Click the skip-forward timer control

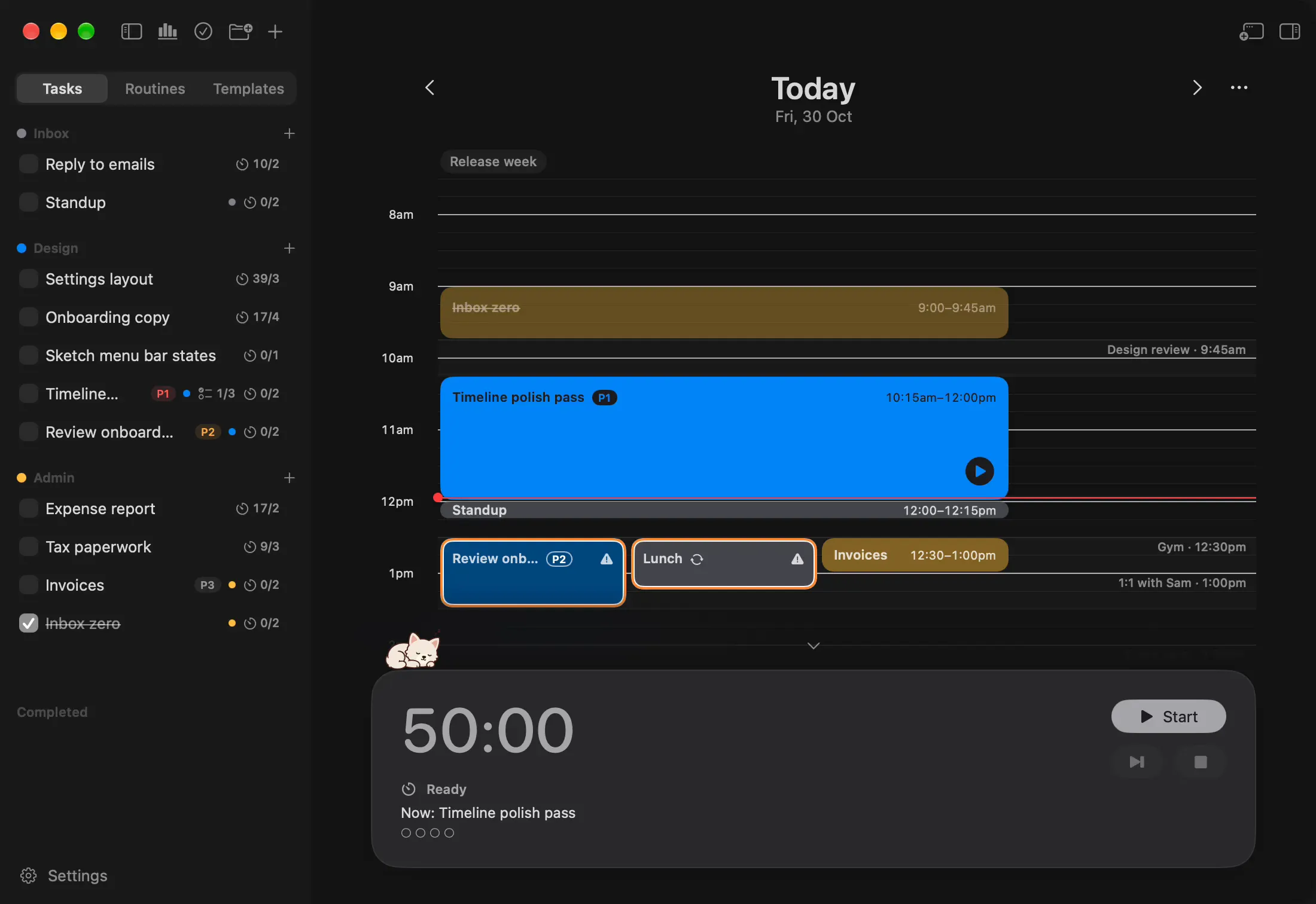click(x=1137, y=762)
